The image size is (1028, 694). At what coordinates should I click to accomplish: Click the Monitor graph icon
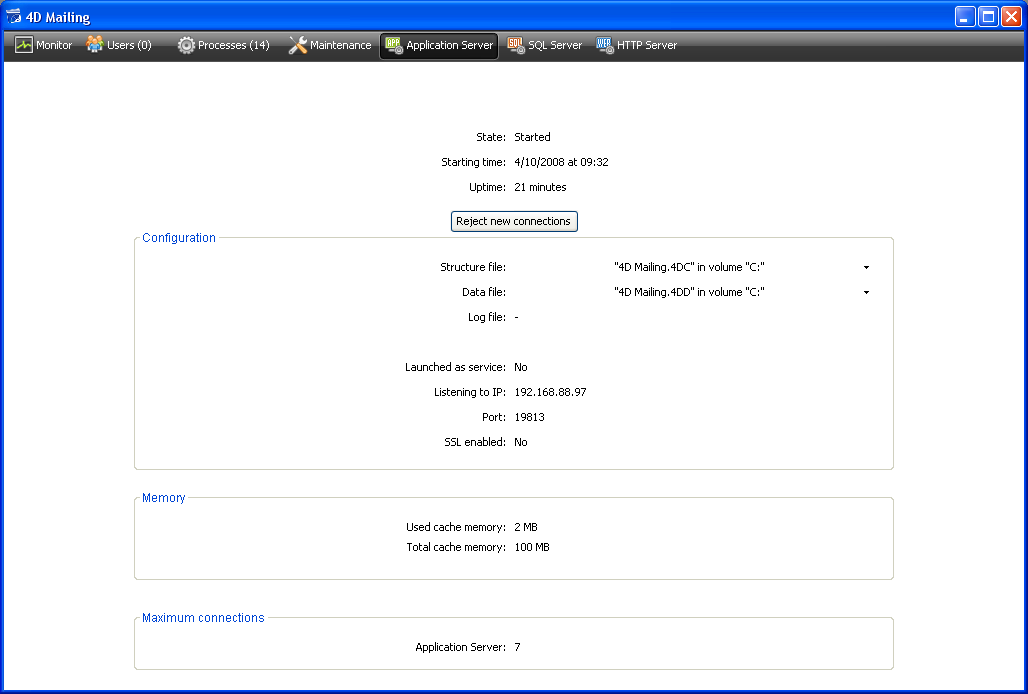(x=24, y=45)
